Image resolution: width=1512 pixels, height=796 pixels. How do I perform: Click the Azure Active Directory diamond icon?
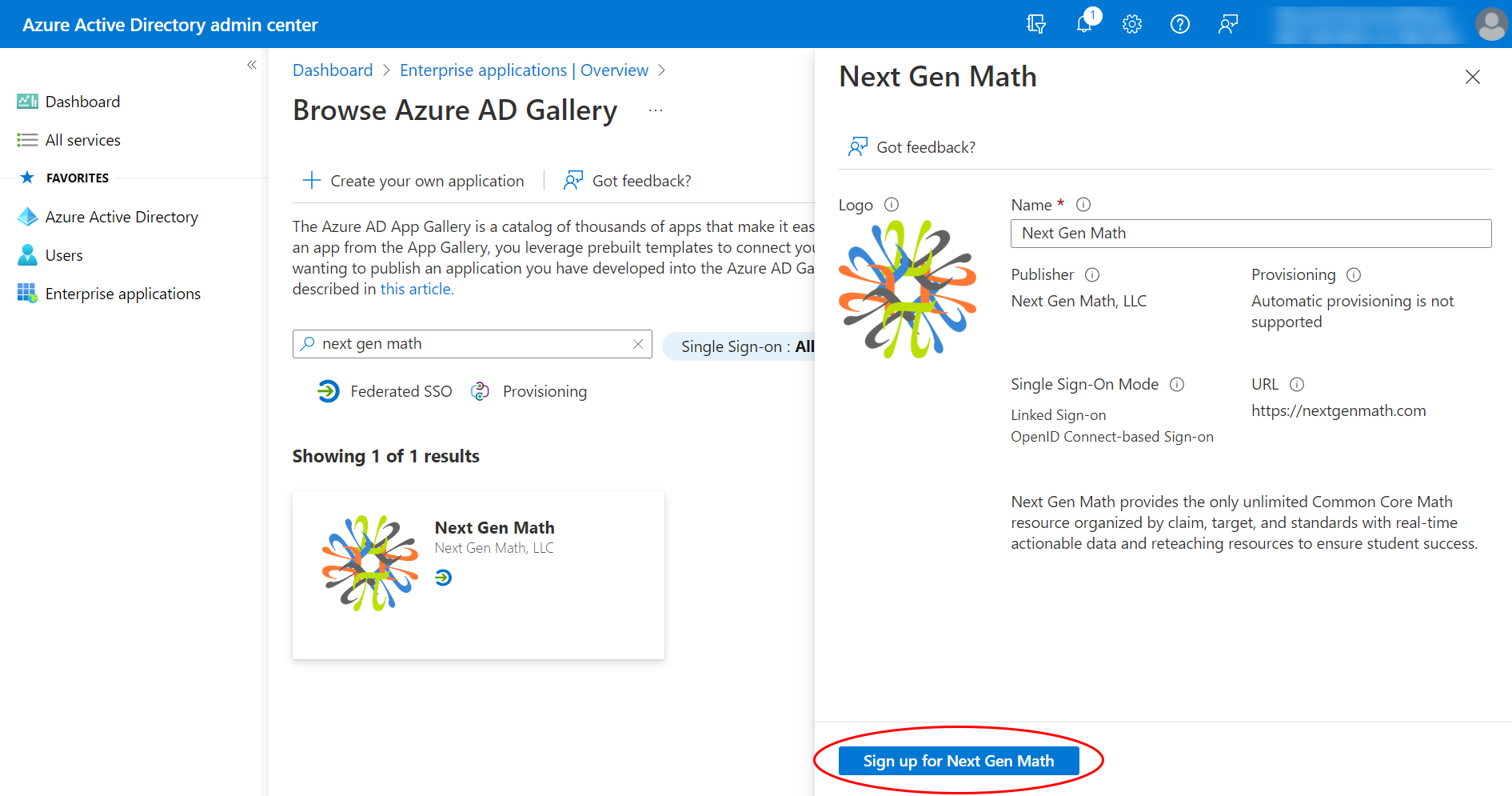click(x=27, y=217)
